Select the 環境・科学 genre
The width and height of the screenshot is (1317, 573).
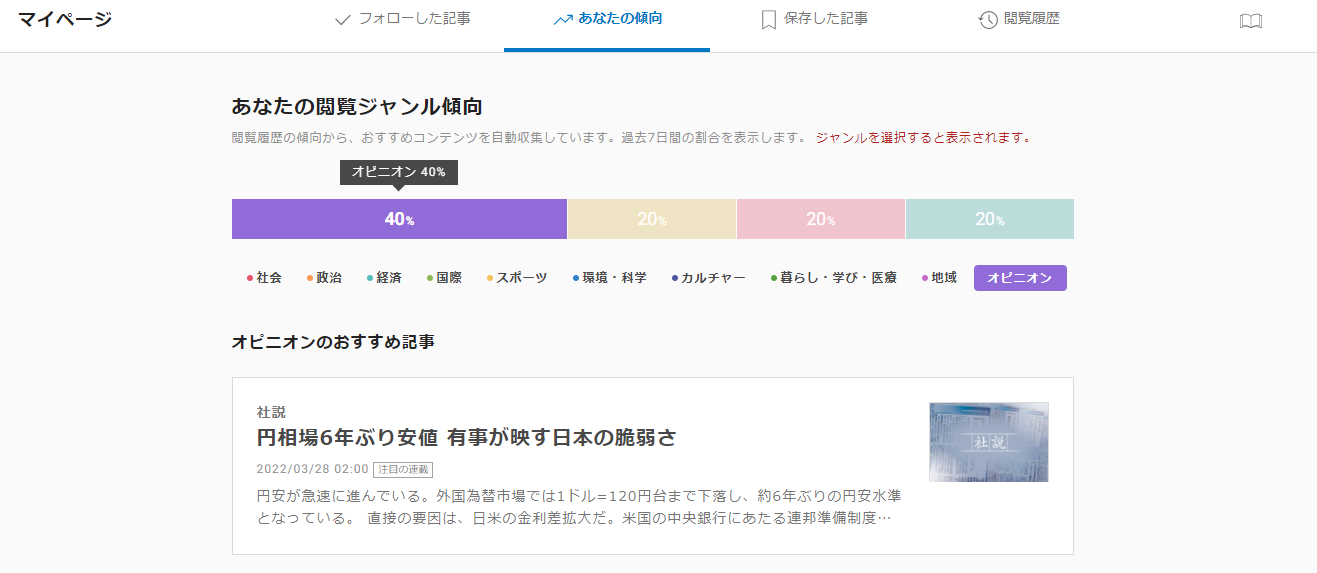click(x=614, y=278)
